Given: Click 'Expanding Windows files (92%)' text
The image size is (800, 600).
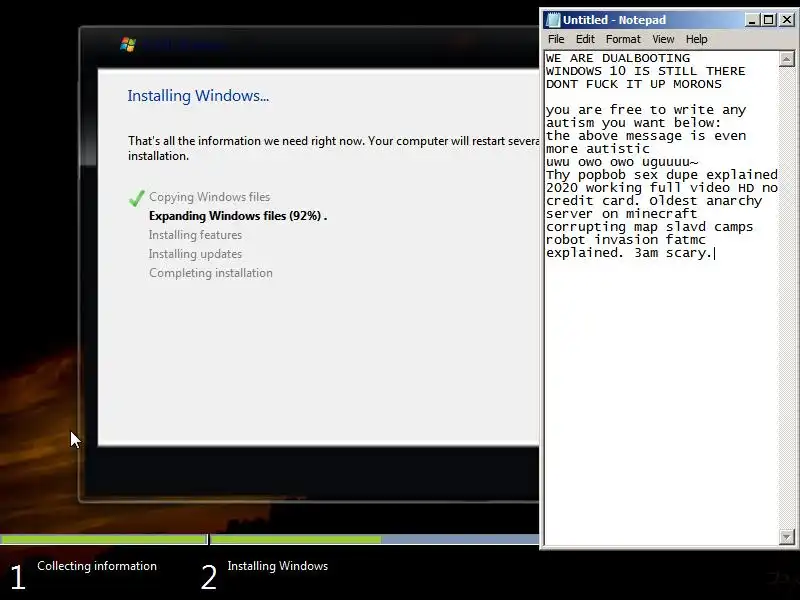Looking at the screenshot, I should 235,216.
